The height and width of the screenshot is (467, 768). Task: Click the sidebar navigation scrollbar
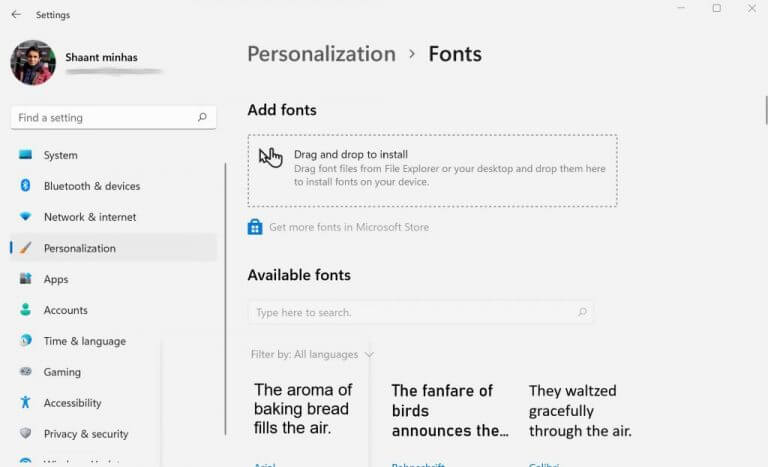[x=225, y=299]
